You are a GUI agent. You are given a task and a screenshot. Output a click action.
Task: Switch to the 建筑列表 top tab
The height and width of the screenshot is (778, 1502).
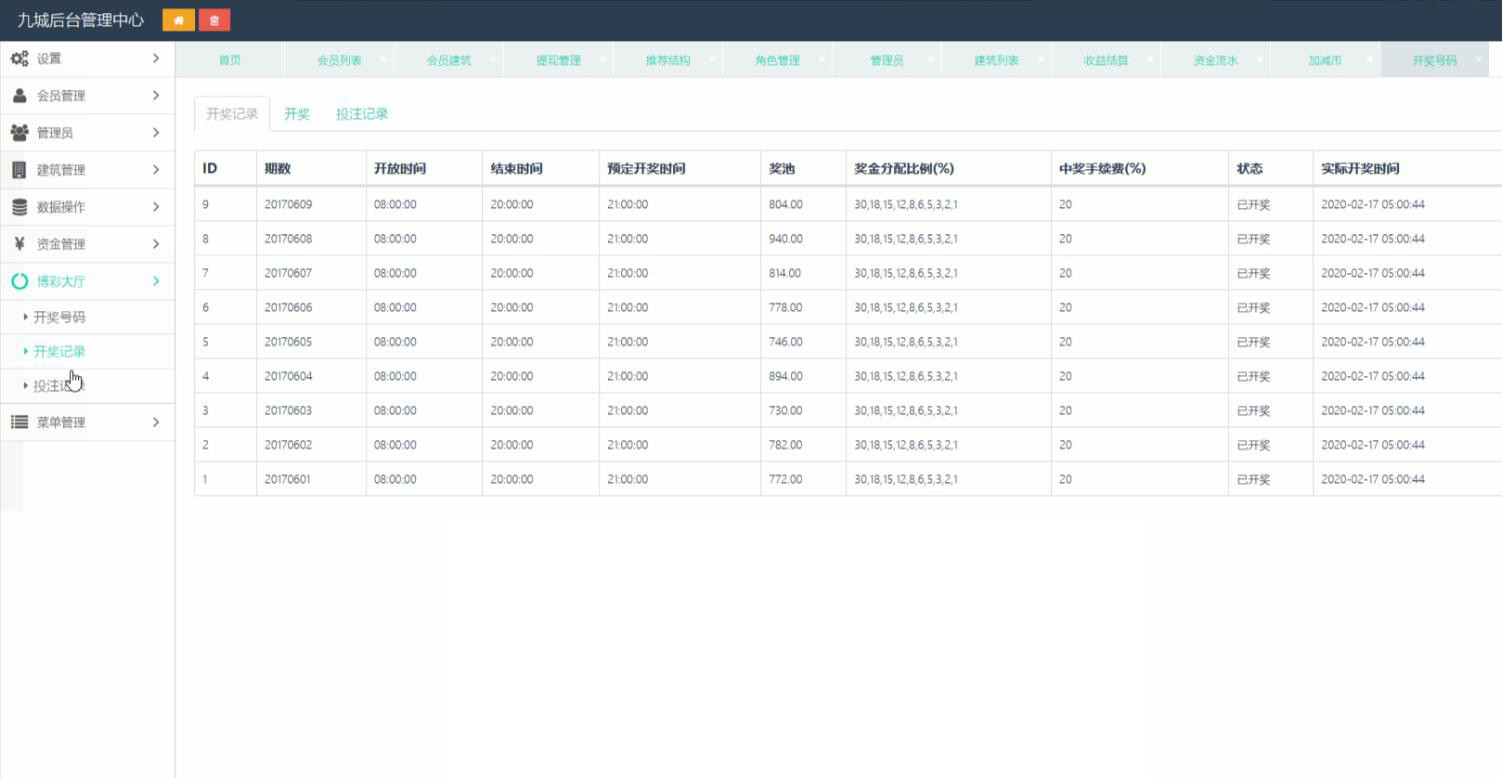[996, 60]
